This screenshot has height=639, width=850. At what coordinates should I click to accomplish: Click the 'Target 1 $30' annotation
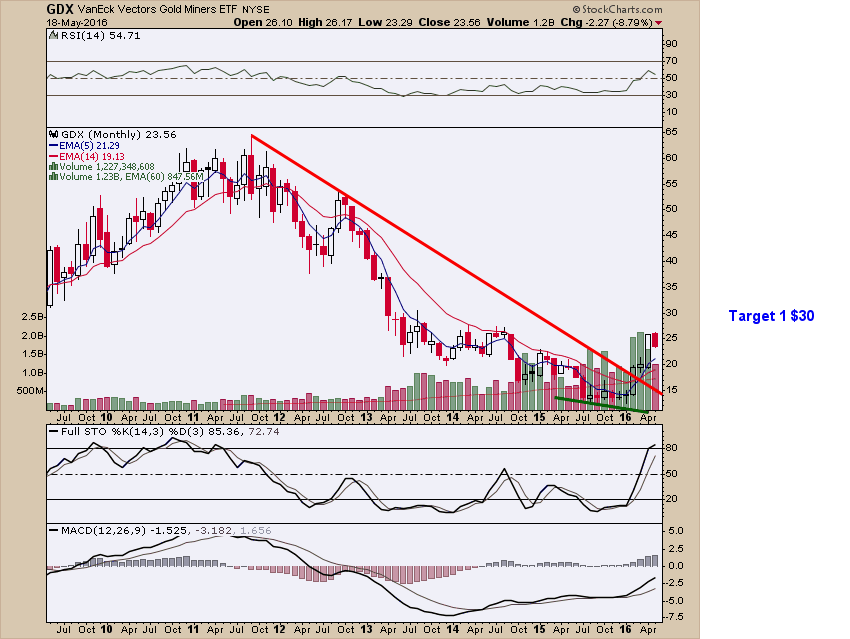(771, 315)
